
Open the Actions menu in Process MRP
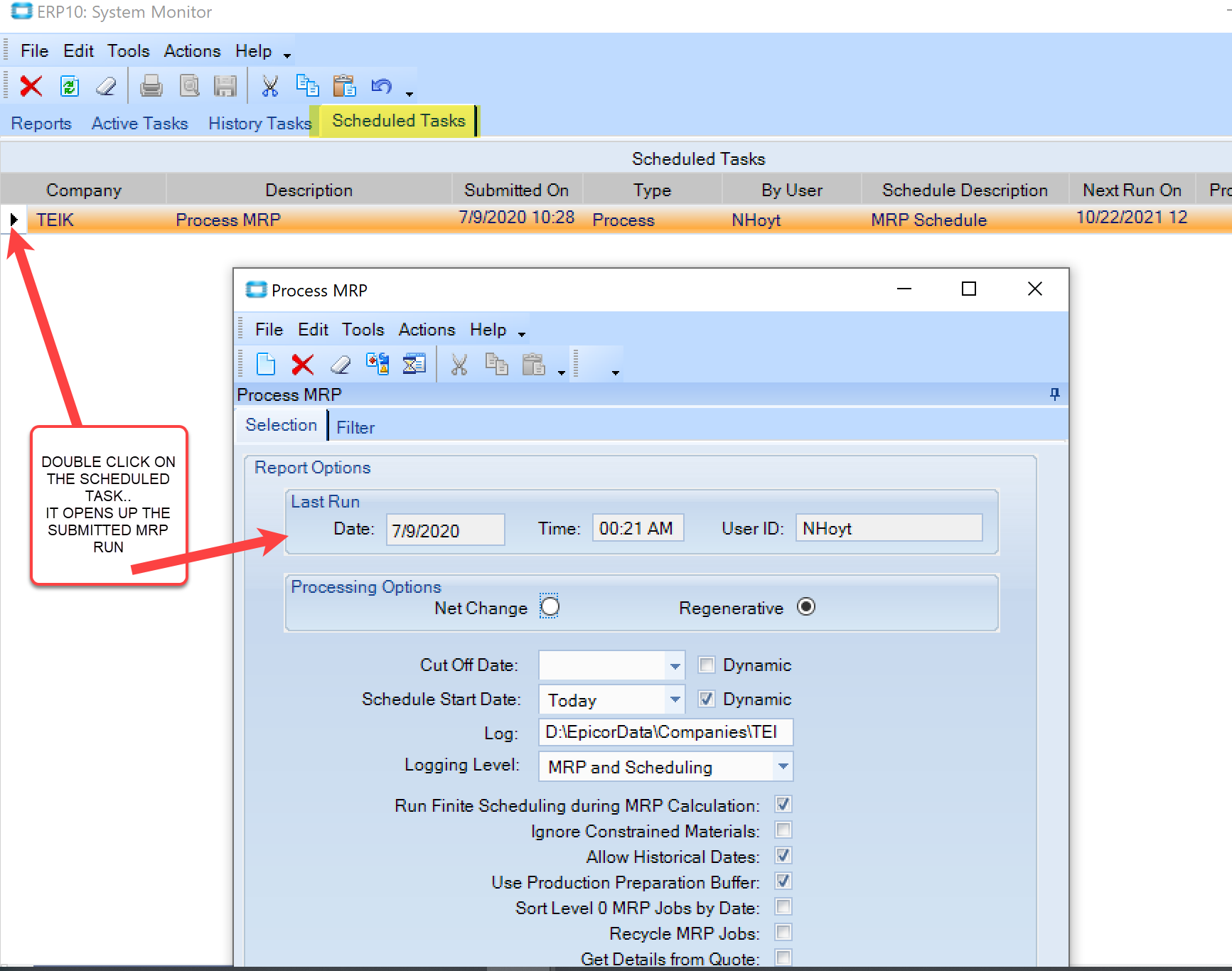[x=427, y=329]
